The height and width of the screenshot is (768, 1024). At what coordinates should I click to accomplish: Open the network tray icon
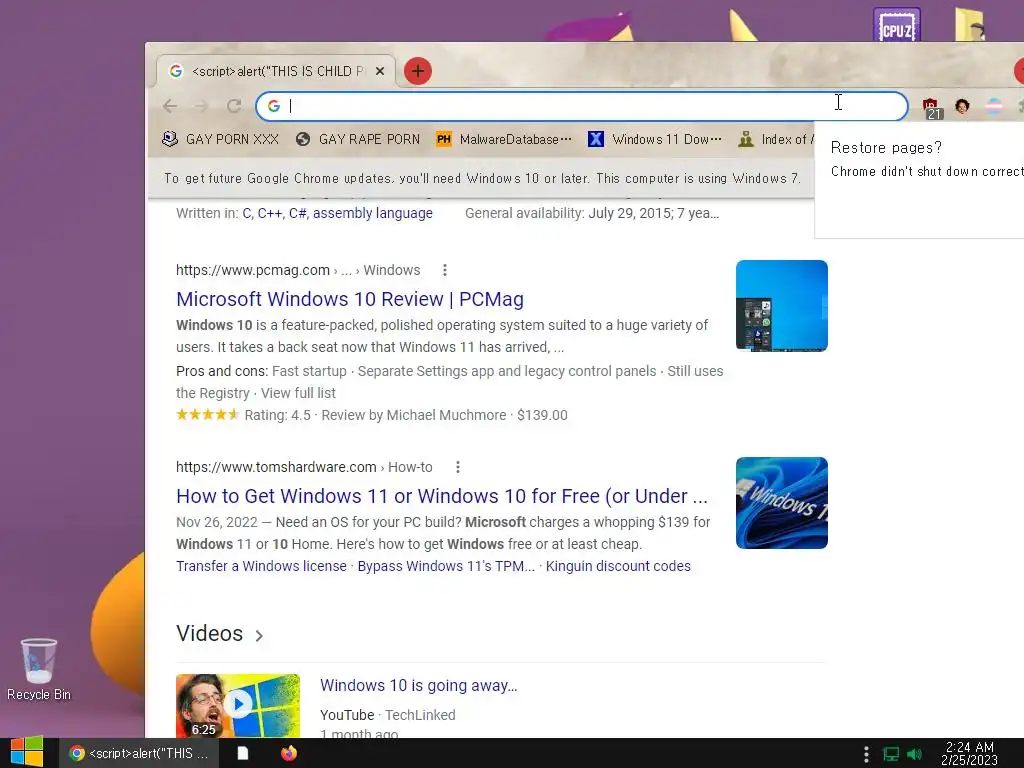pyautogui.click(x=891, y=754)
